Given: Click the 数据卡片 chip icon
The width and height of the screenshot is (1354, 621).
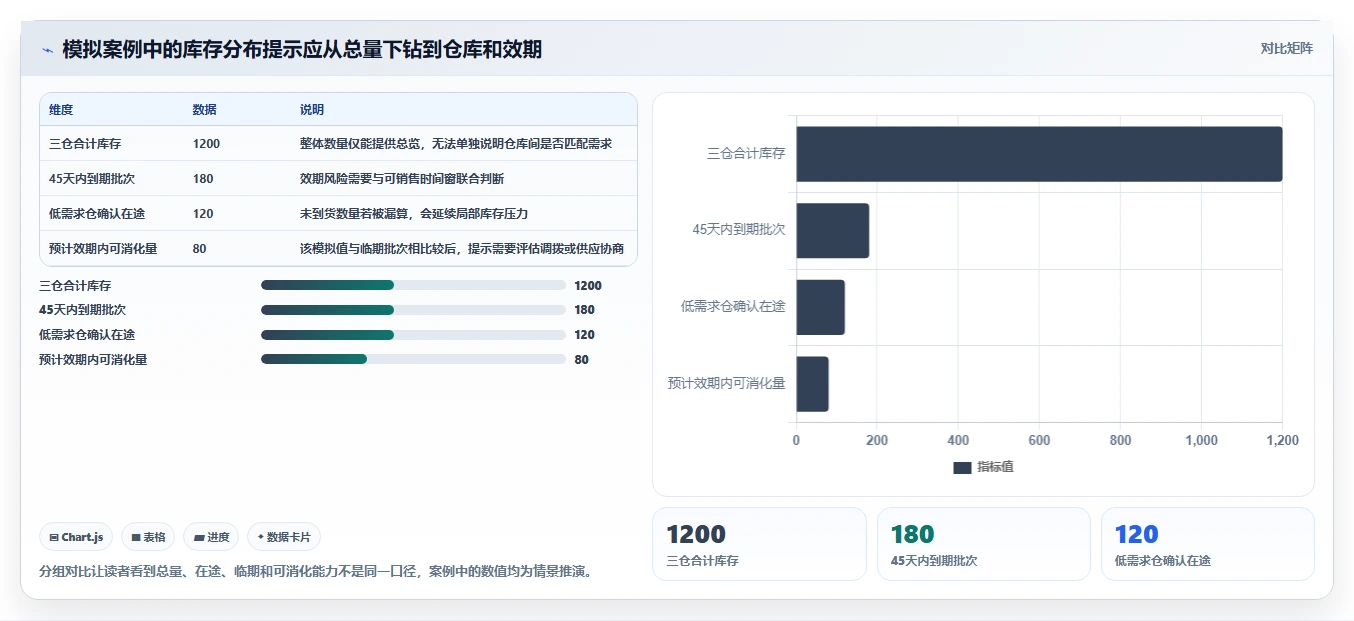Looking at the screenshot, I should coord(261,537).
